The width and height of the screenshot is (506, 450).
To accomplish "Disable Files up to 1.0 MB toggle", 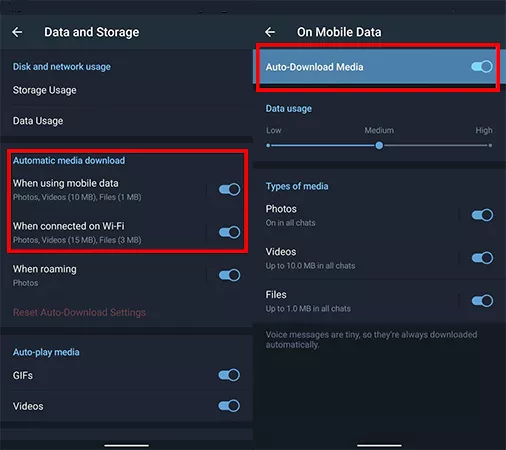I will pyautogui.click(x=482, y=301).
